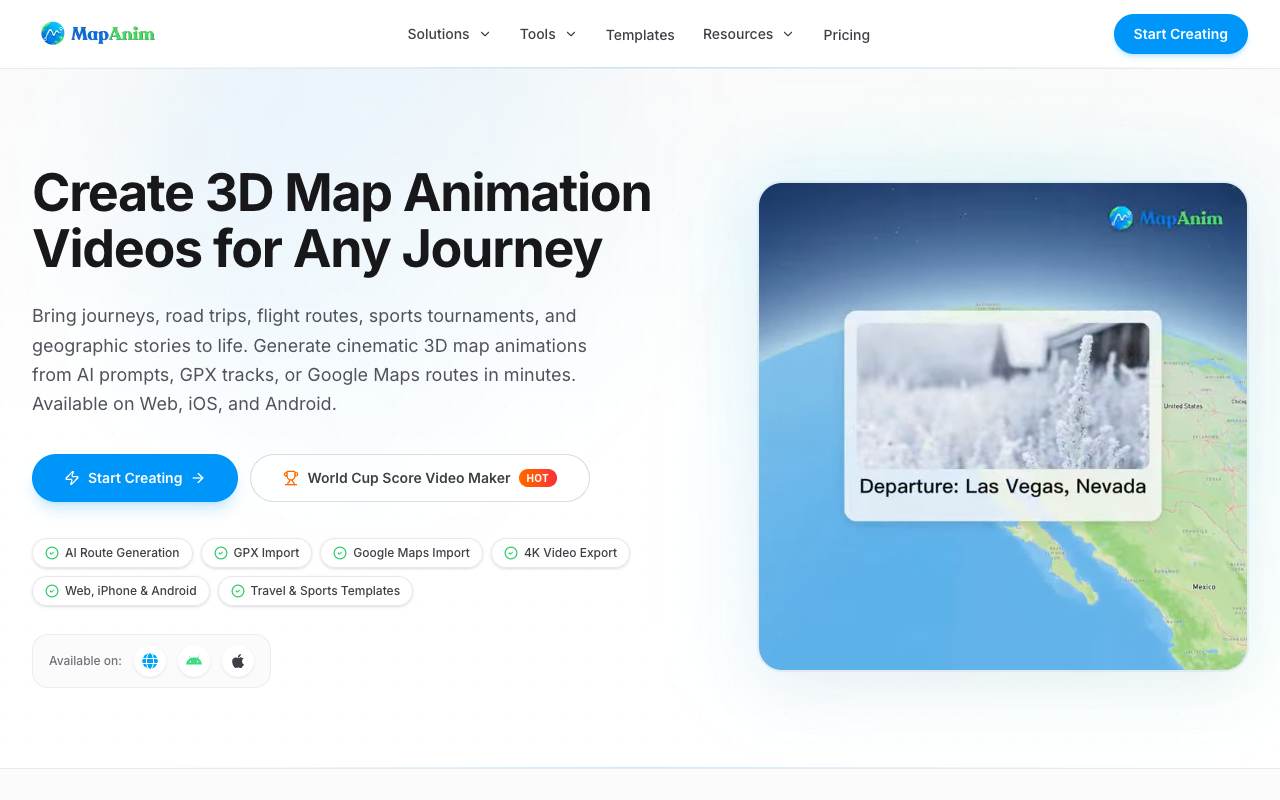
Task: Go to the Templates page
Action: (640, 35)
